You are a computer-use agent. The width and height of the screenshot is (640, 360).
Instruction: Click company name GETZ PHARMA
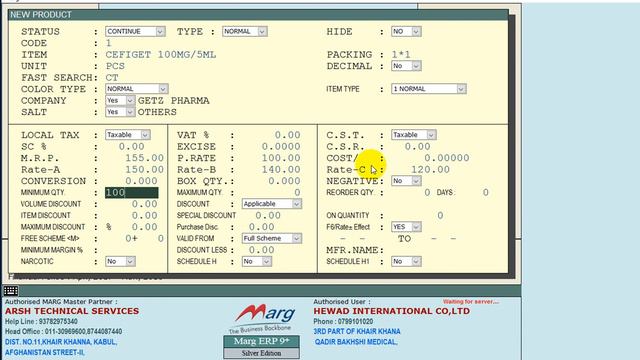173,100
